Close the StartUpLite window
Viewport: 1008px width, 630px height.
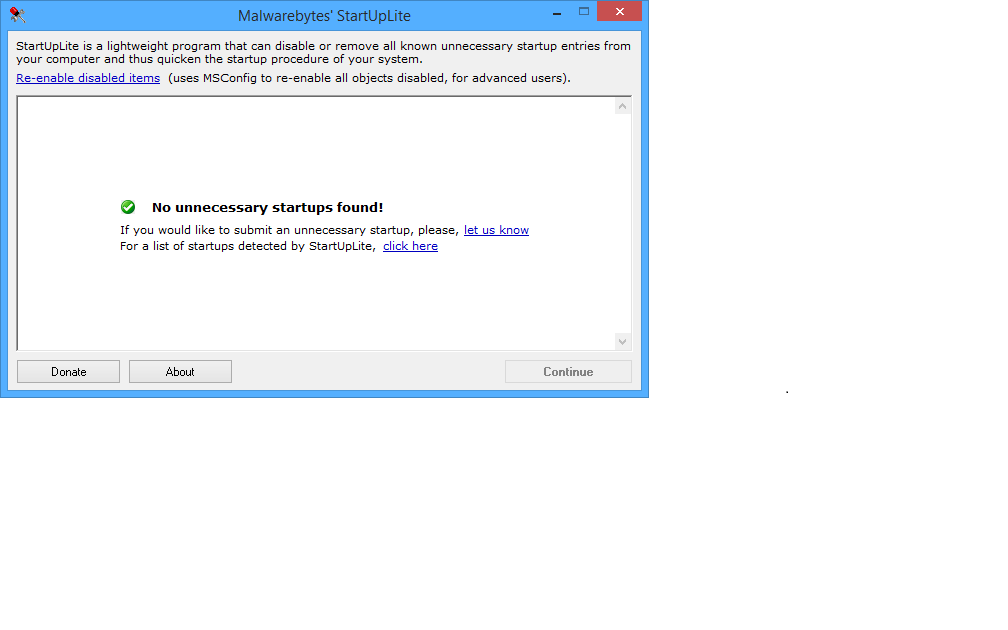619,12
